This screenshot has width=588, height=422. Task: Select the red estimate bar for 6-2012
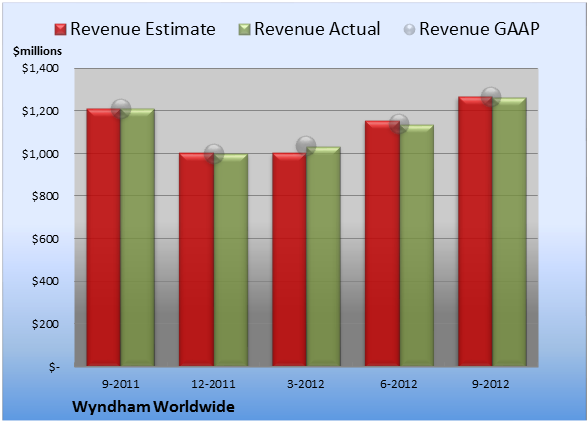click(382, 243)
